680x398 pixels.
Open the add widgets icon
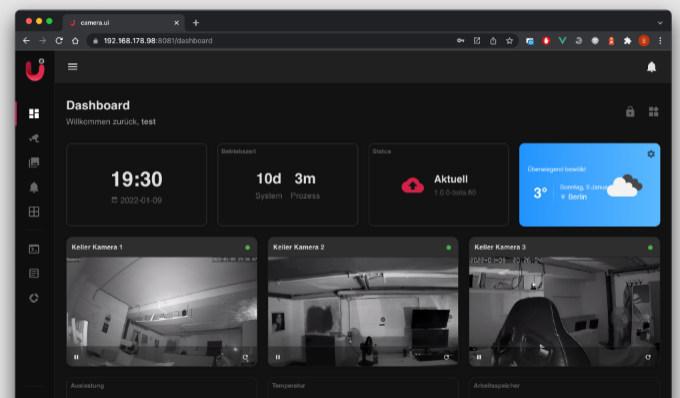pyautogui.click(x=654, y=111)
